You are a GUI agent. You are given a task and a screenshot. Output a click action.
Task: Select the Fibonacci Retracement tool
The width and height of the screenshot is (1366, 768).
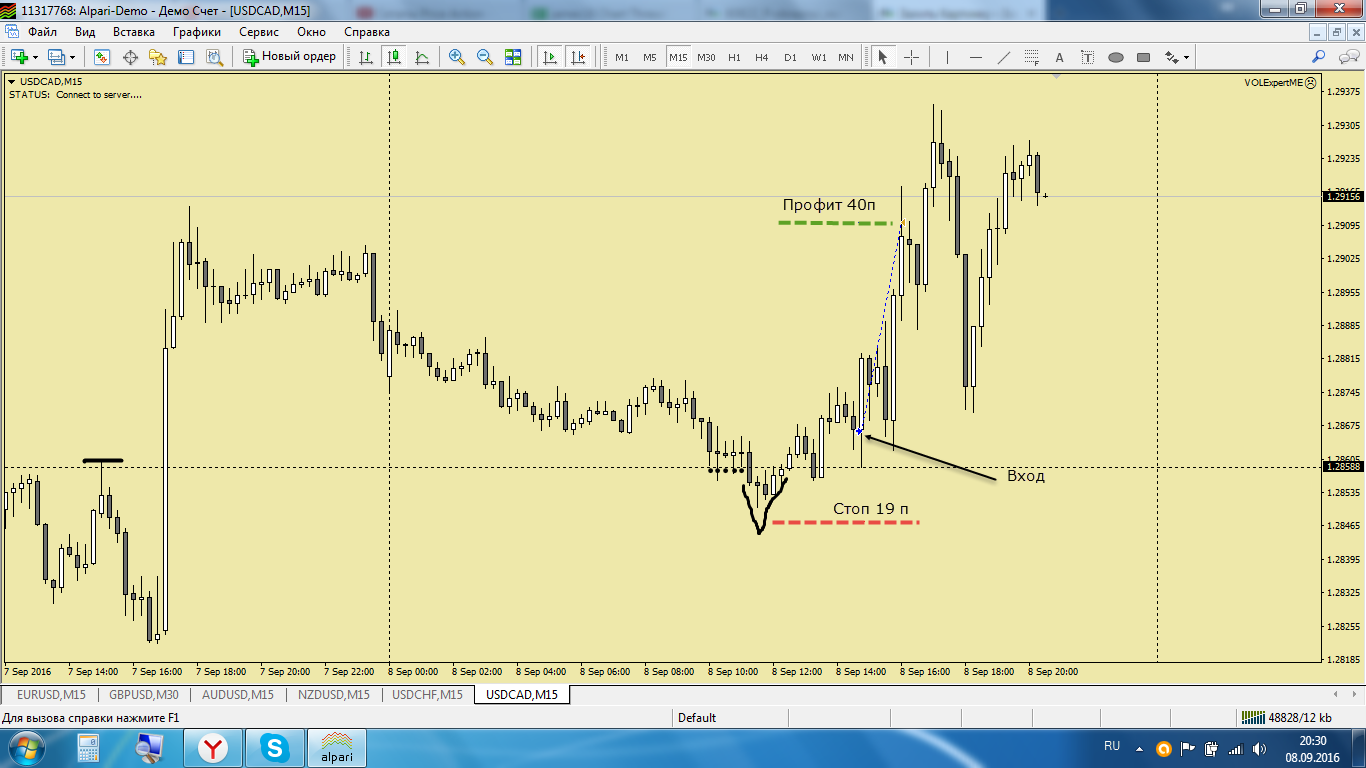1032,57
